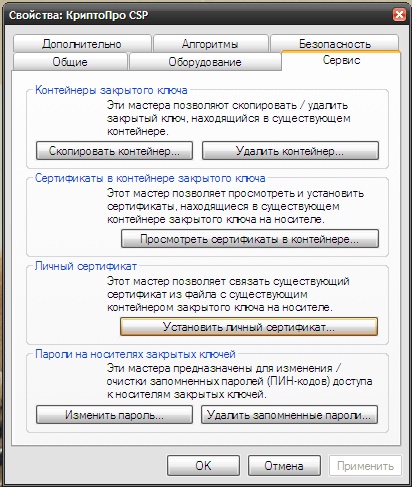This screenshot has width=412, height=487.
Task: Switch to the Алгоритмы tab
Action: pos(210,44)
